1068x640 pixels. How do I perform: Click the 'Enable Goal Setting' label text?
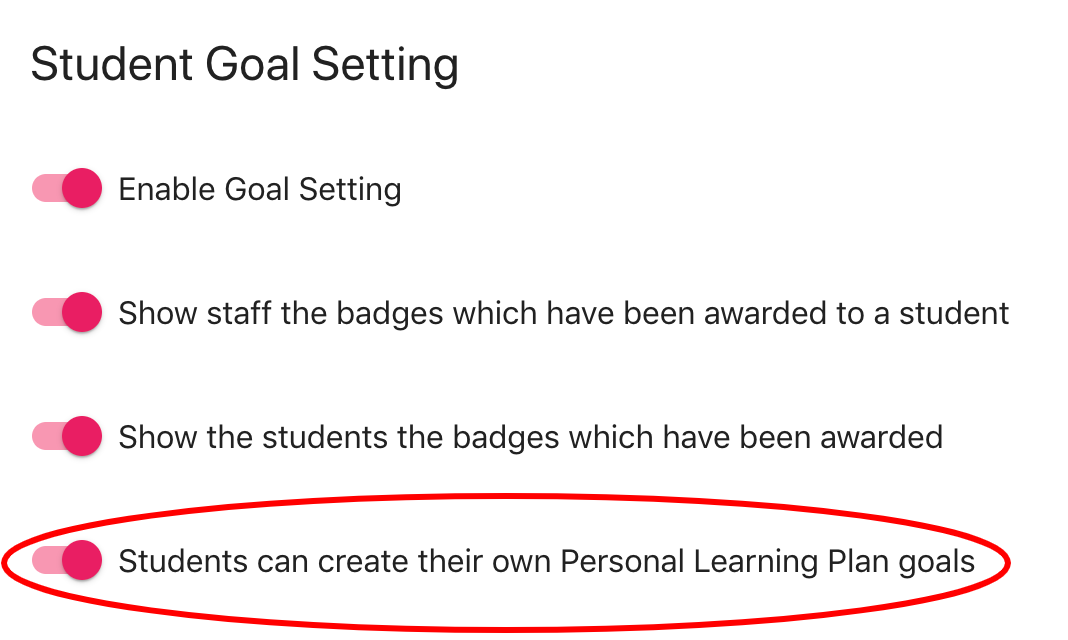[x=260, y=189]
